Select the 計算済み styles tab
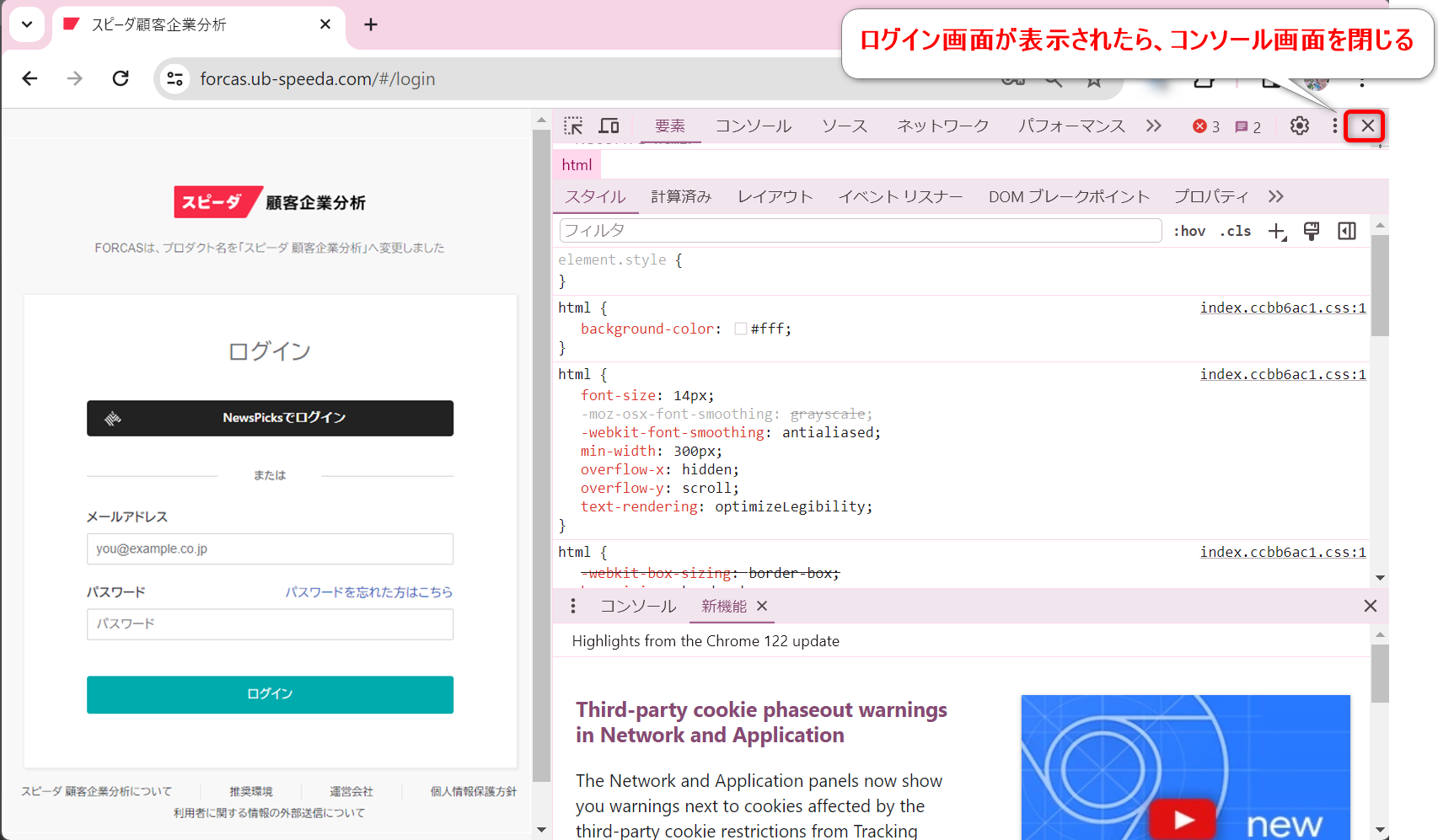The height and width of the screenshot is (840, 1438). pyautogui.click(x=681, y=196)
